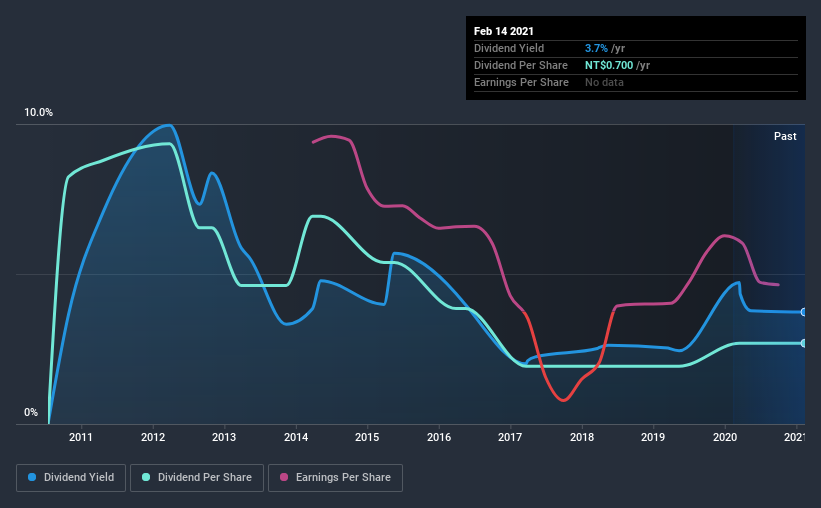Viewport: 821px width, 508px height.
Task: Click the NT$0.700 dividend per share value
Action: pyautogui.click(x=609, y=65)
